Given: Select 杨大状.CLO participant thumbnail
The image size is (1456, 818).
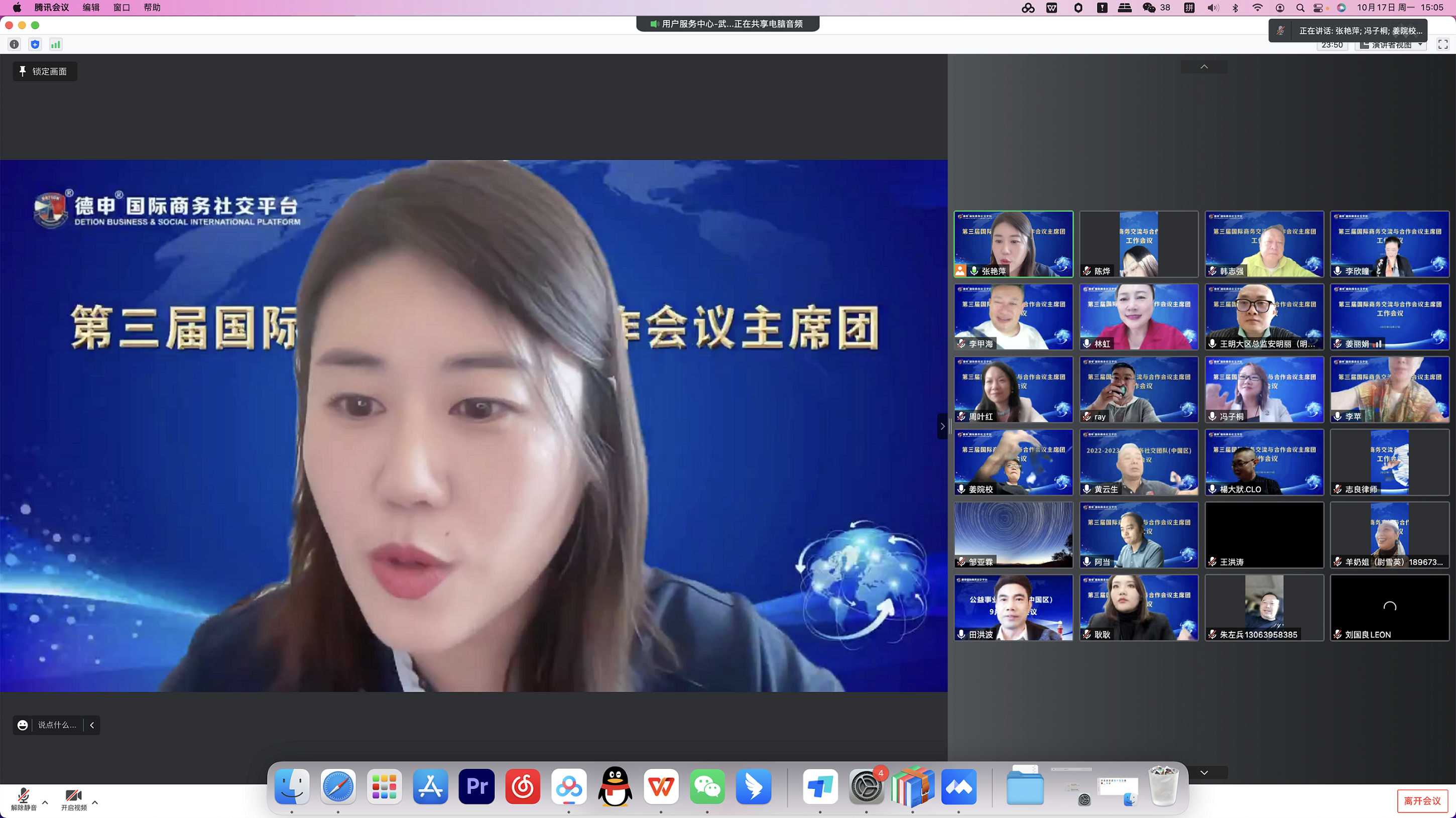Looking at the screenshot, I should [x=1264, y=462].
